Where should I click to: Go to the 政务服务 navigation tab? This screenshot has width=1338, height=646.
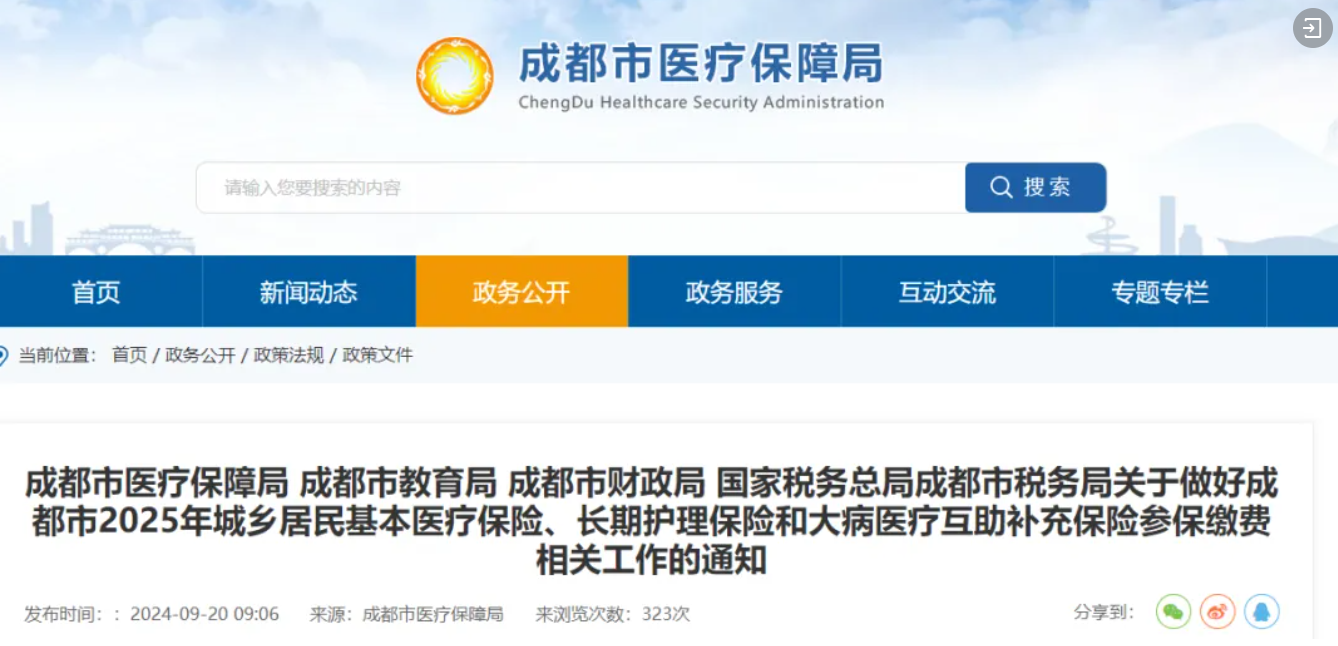734,292
